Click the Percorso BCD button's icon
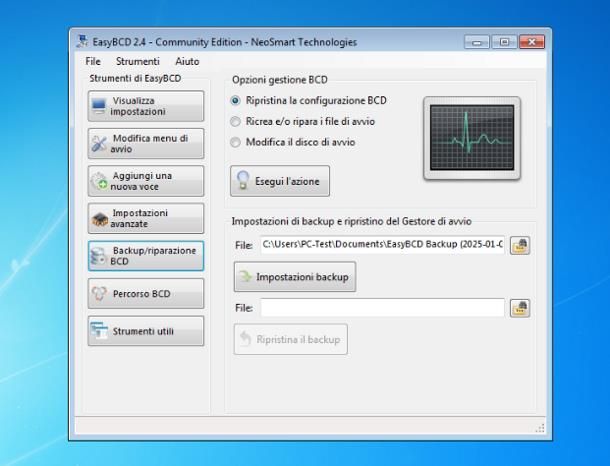The width and height of the screenshot is (610, 466). pyautogui.click(x=99, y=294)
